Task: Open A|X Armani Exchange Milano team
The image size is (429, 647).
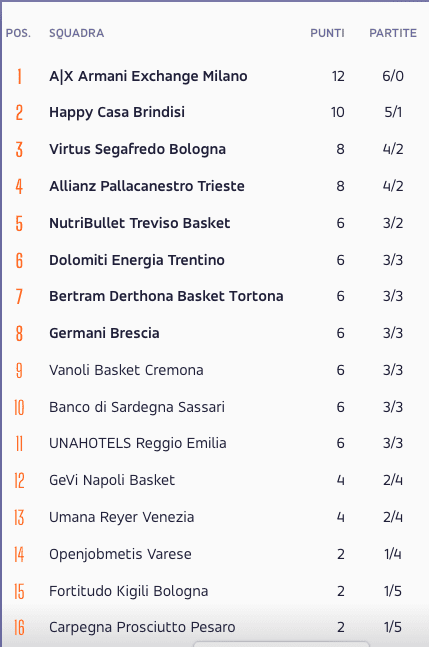Action: tap(148, 76)
